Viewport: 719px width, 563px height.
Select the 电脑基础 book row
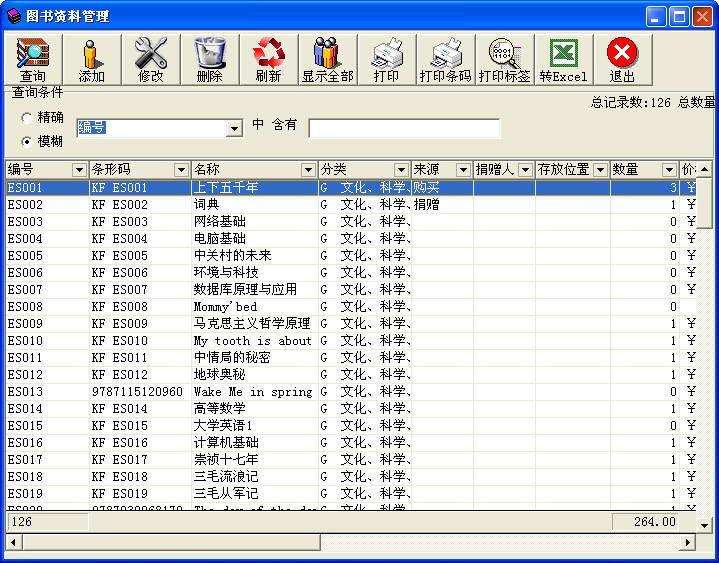pyautogui.click(x=351, y=238)
